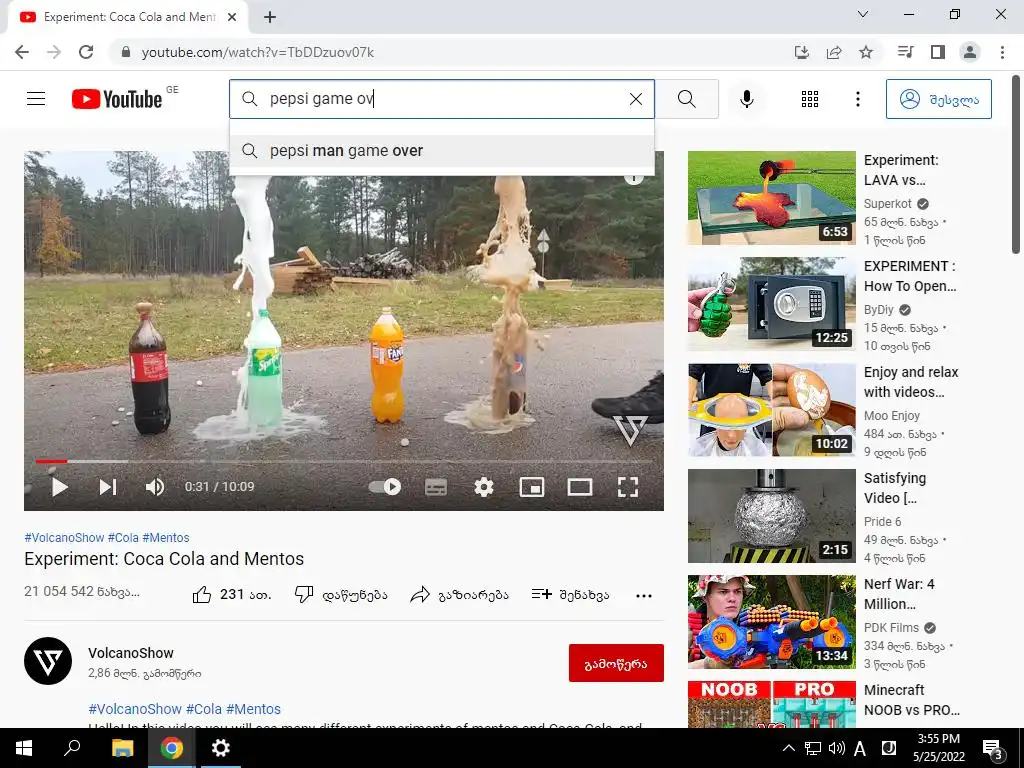The height and width of the screenshot is (768, 1024).
Task: Open VolcanoShow channel avatar
Action: 48,661
